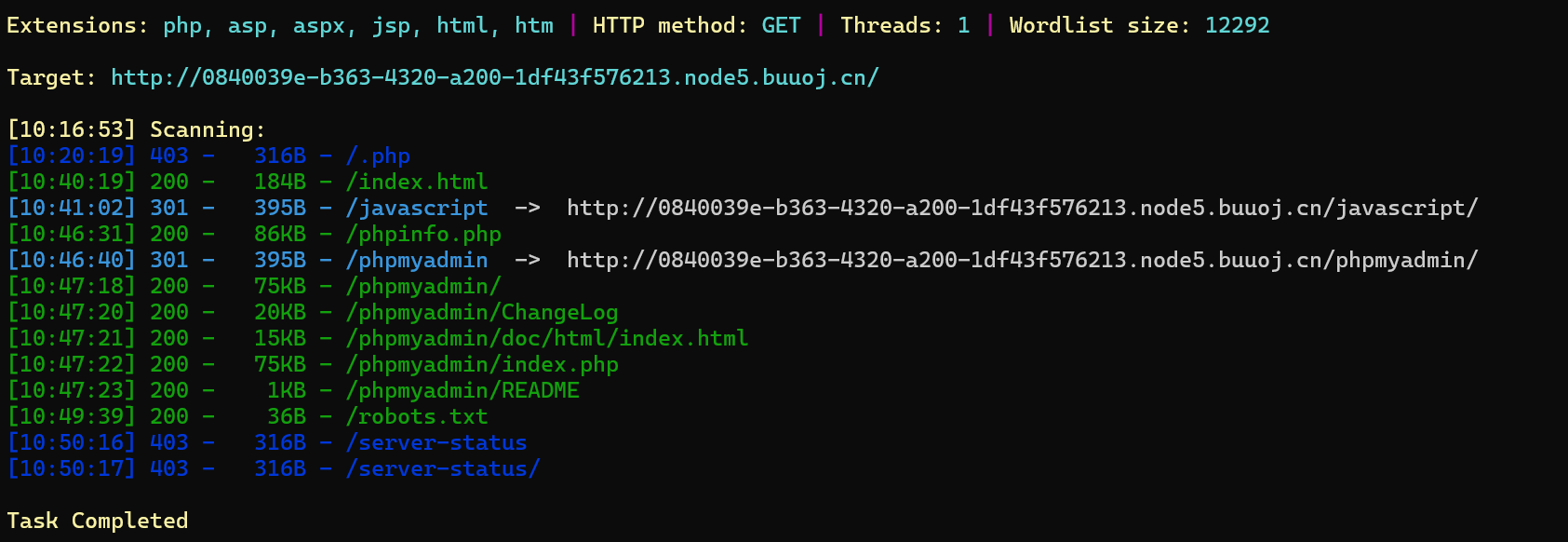Click the Task Completed text

pos(98,521)
